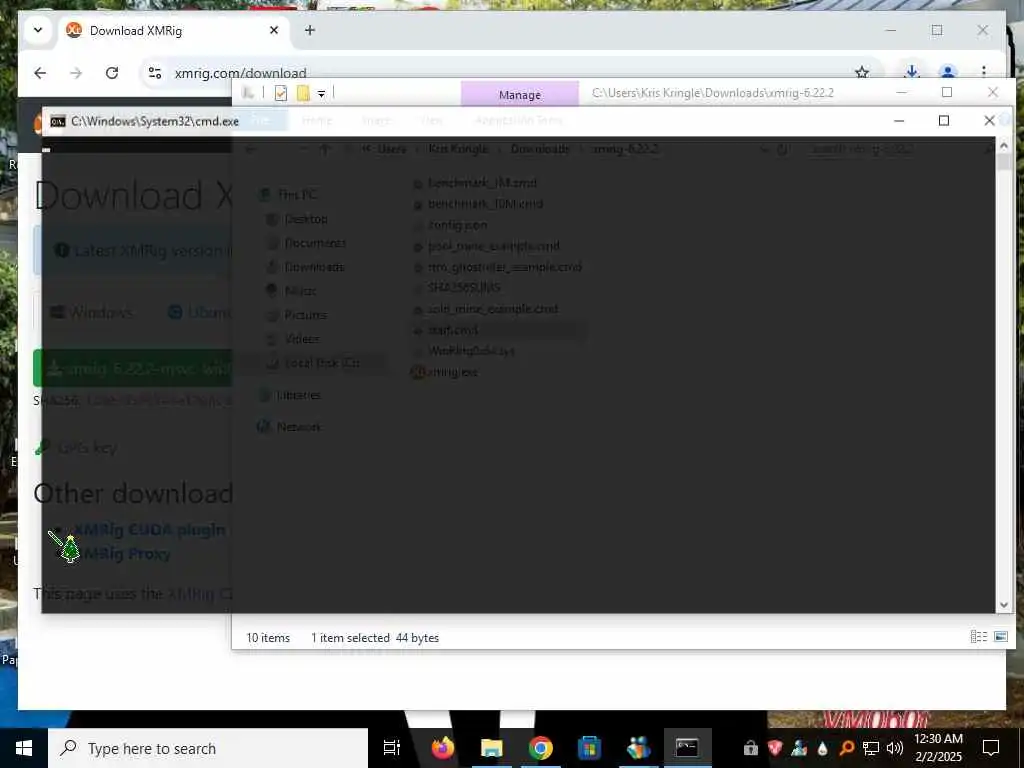Close the Download XMRig tab

pos(274,30)
